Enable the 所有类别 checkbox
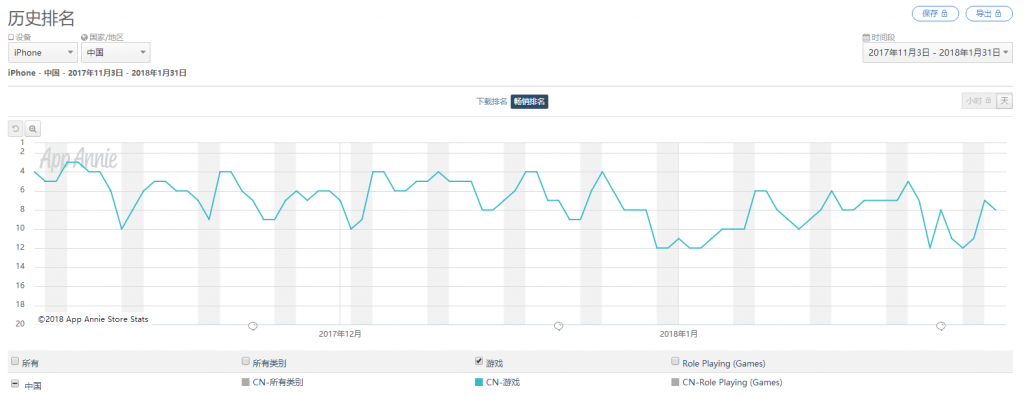 coord(246,360)
